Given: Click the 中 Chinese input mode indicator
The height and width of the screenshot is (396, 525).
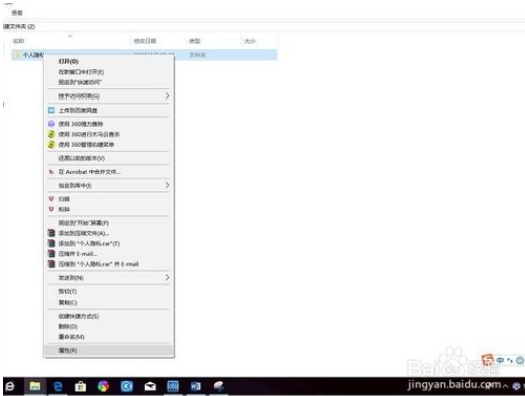Looking at the screenshot, I should tap(500, 360).
